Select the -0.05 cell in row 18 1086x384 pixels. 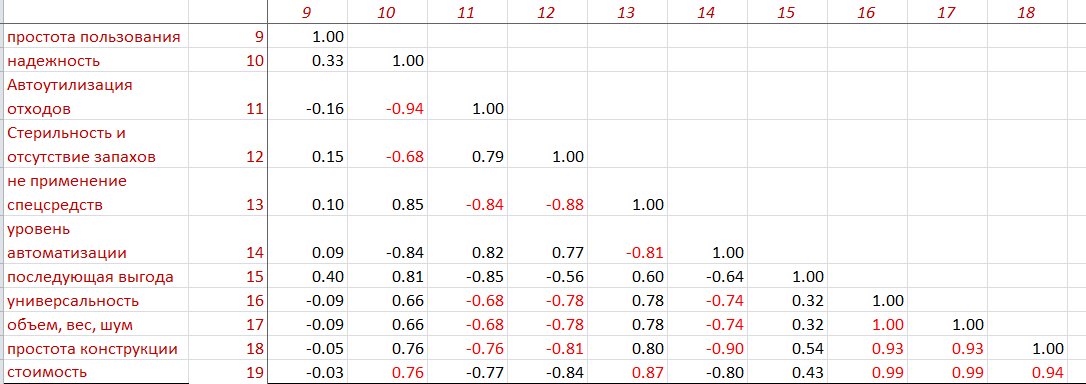(308, 349)
